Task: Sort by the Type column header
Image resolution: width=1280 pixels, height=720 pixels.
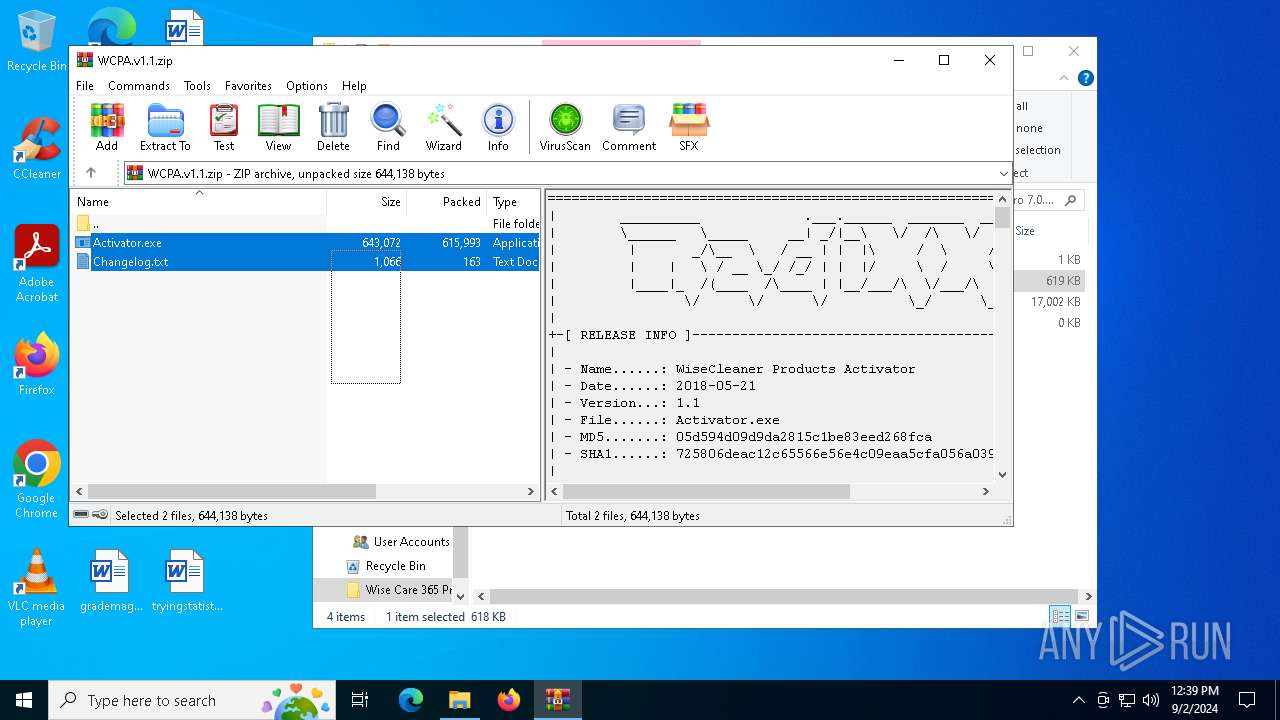Action: coord(513,202)
